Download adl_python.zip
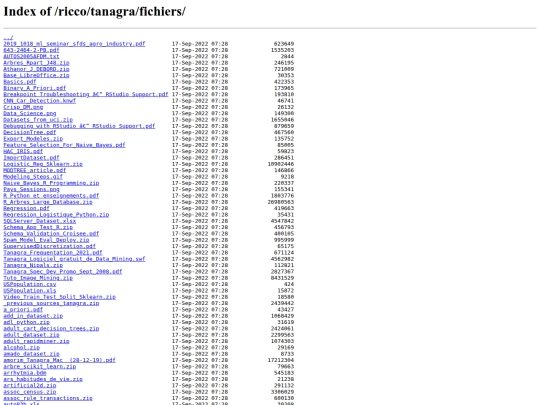This screenshot has height=405, width=540. [26, 322]
